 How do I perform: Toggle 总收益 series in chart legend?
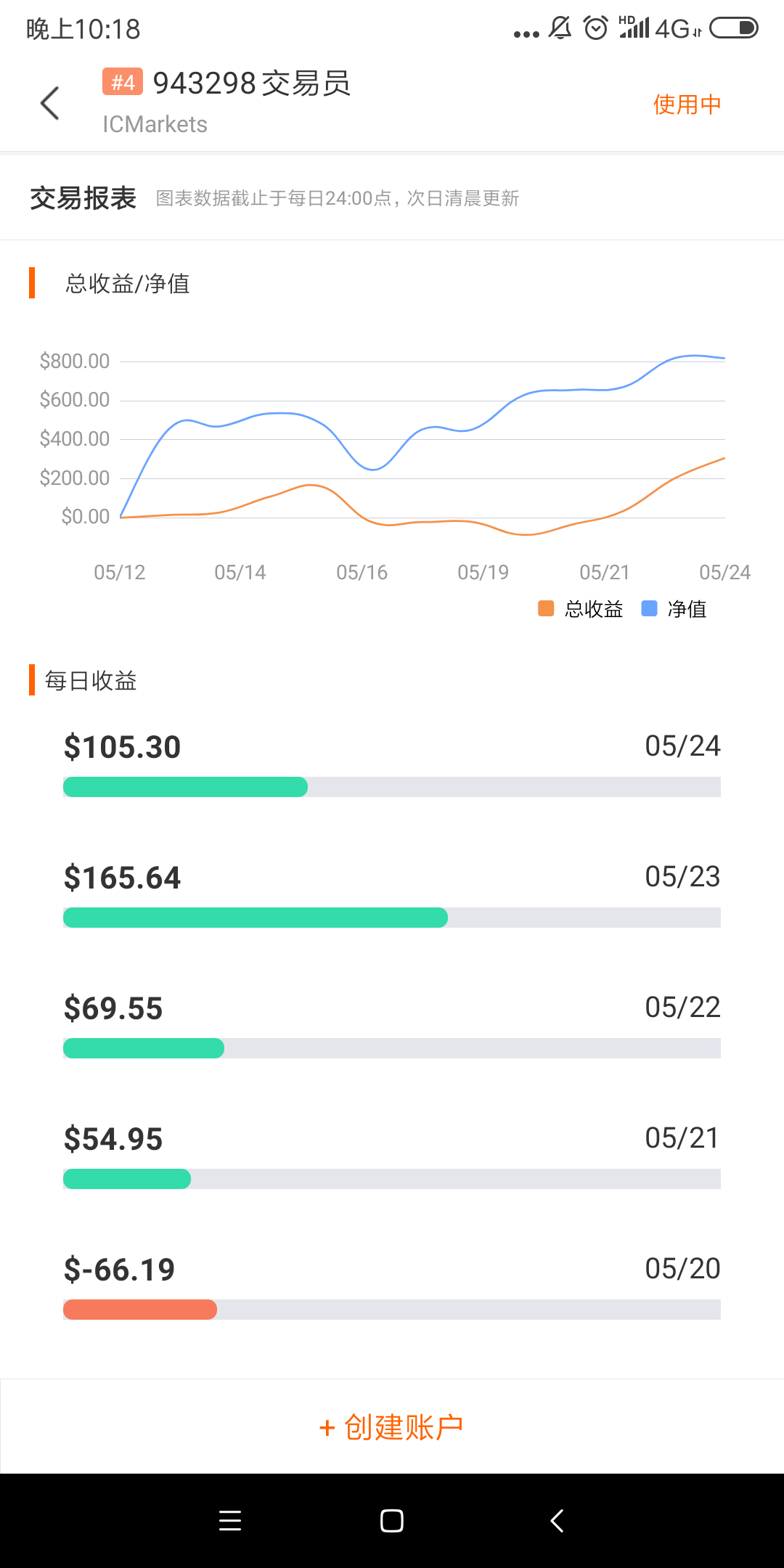point(581,609)
